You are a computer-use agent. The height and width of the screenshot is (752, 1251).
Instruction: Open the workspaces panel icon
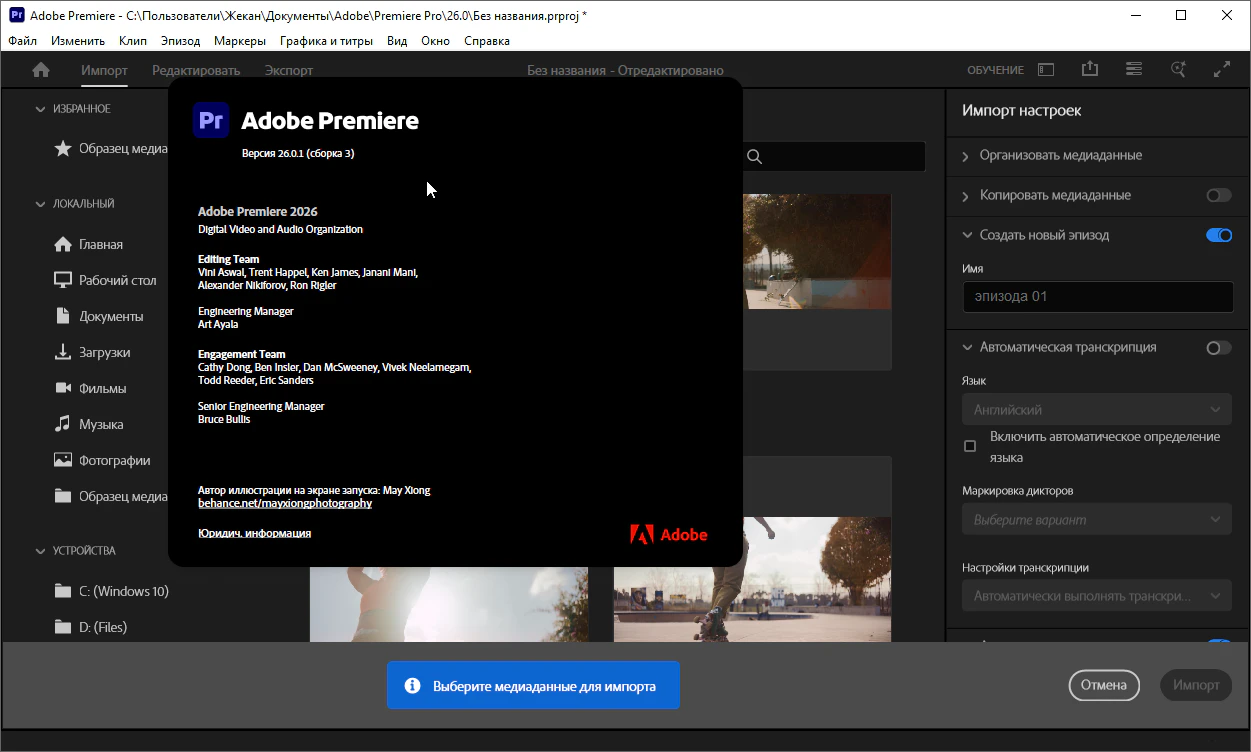1045,70
